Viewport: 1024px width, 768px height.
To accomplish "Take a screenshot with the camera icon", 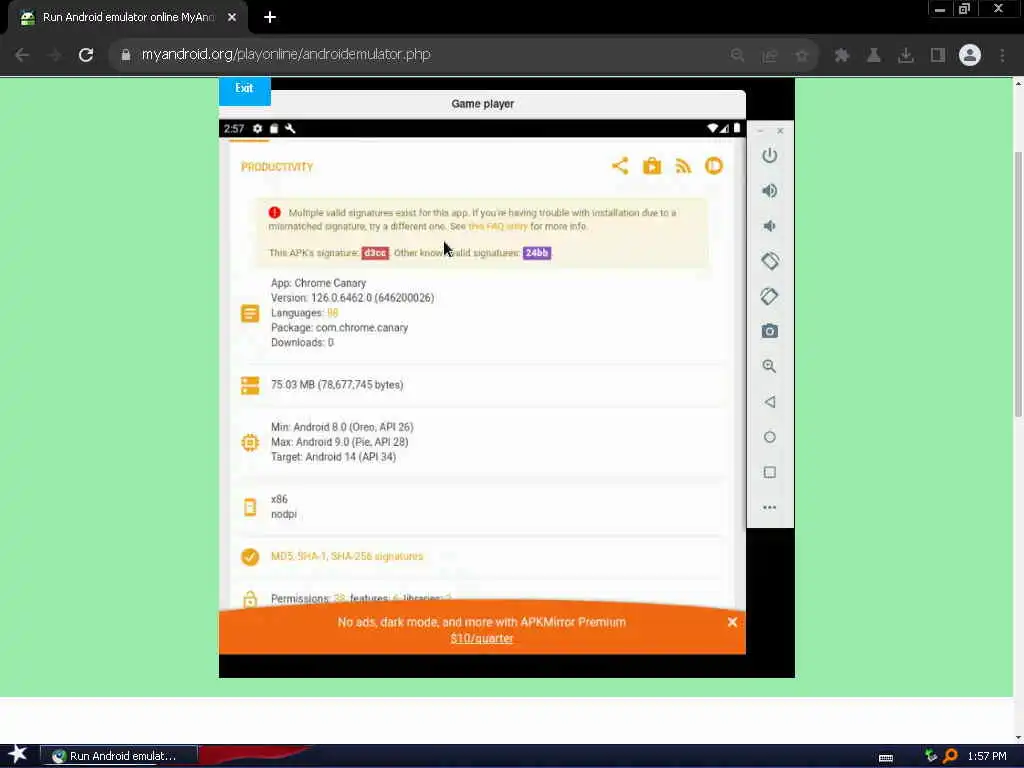I will click(769, 331).
